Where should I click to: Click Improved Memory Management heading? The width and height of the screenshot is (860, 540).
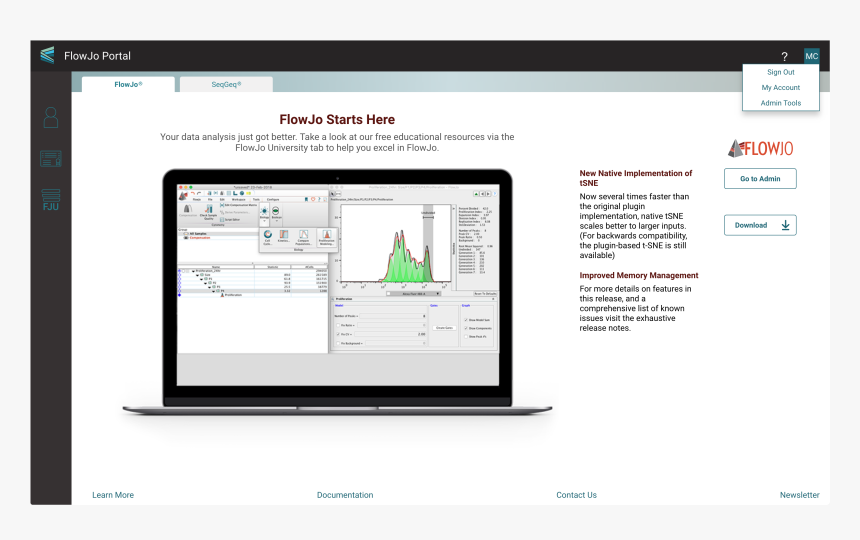[x=639, y=275]
